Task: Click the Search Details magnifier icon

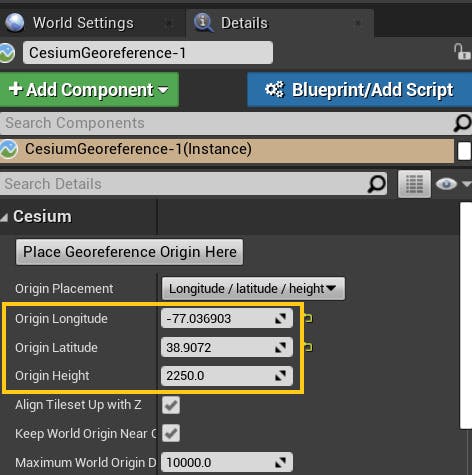Action: [x=377, y=184]
